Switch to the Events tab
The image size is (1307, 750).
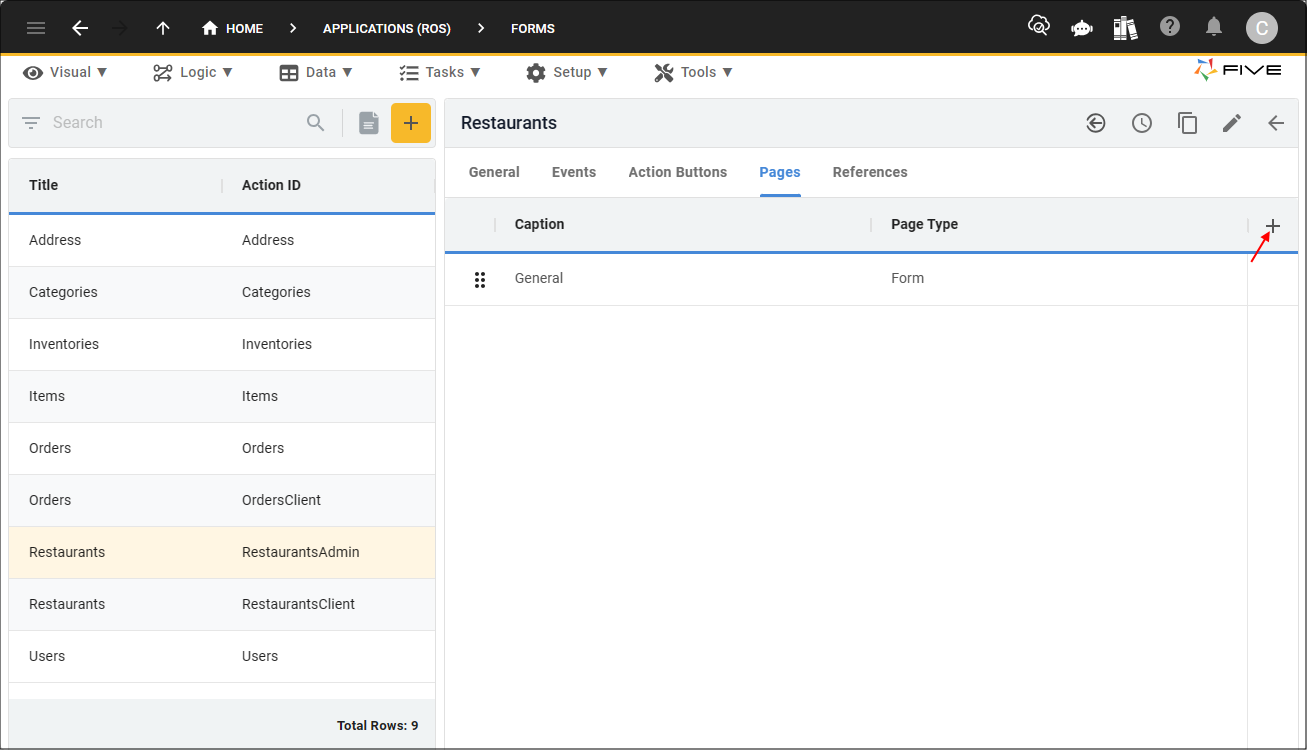click(x=574, y=172)
